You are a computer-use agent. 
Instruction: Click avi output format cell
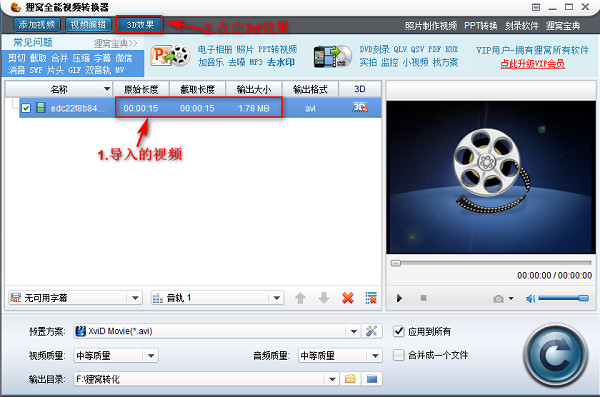tap(310, 108)
